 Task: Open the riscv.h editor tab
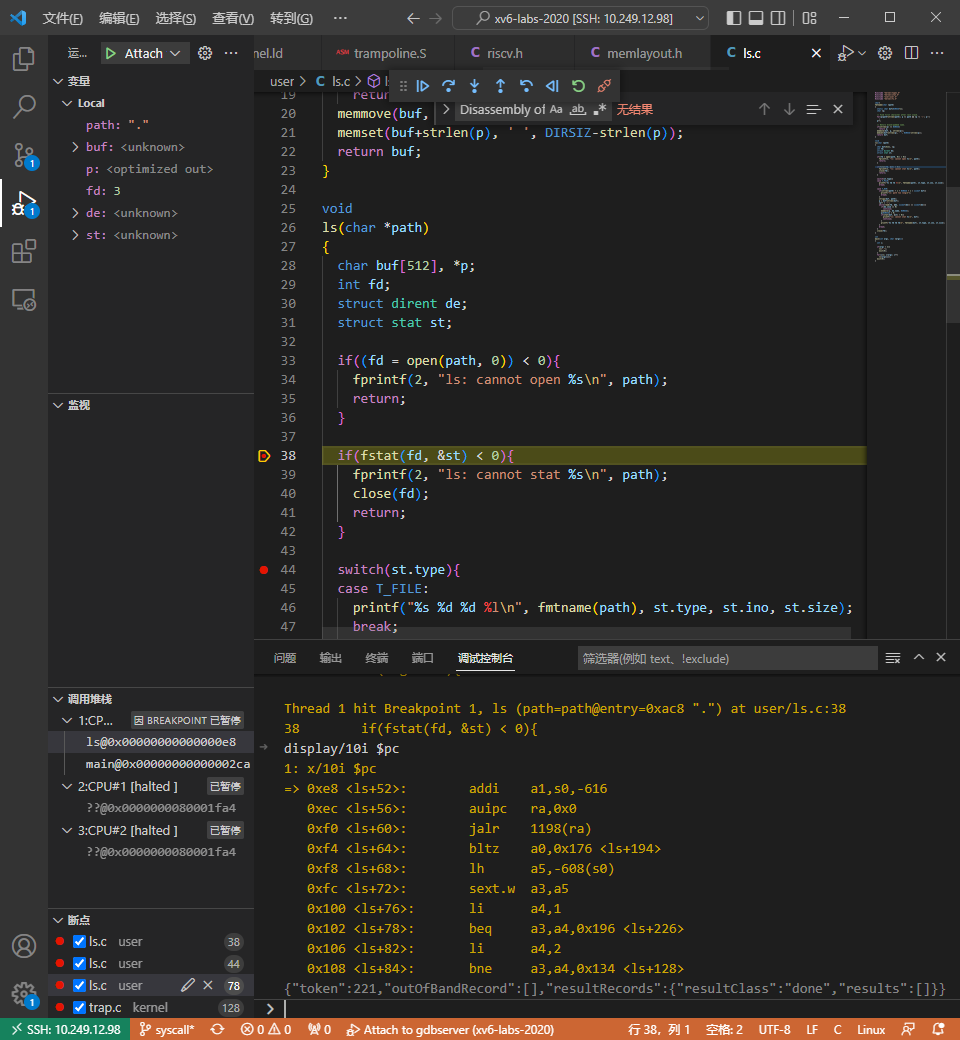pyautogui.click(x=504, y=53)
